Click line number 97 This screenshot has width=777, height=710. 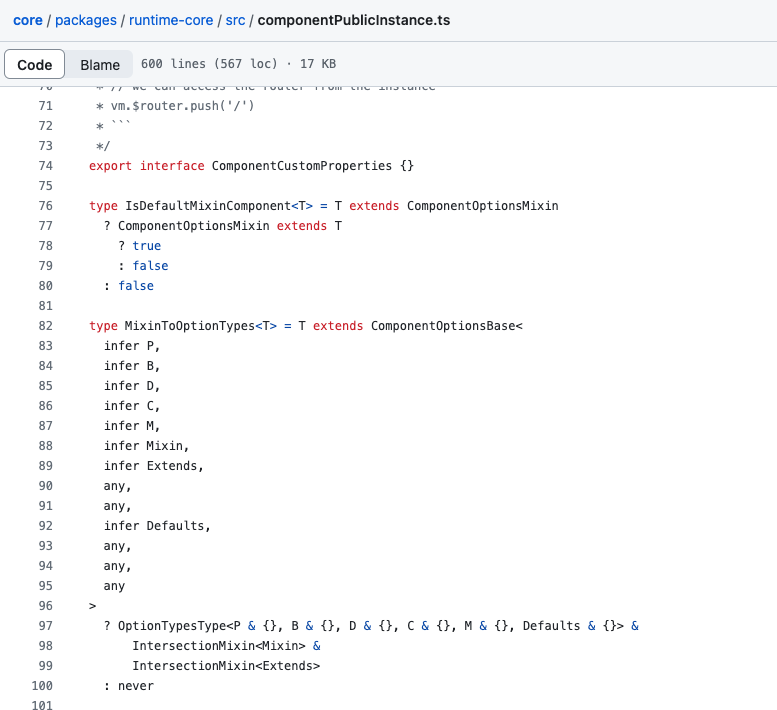(46, 626)
